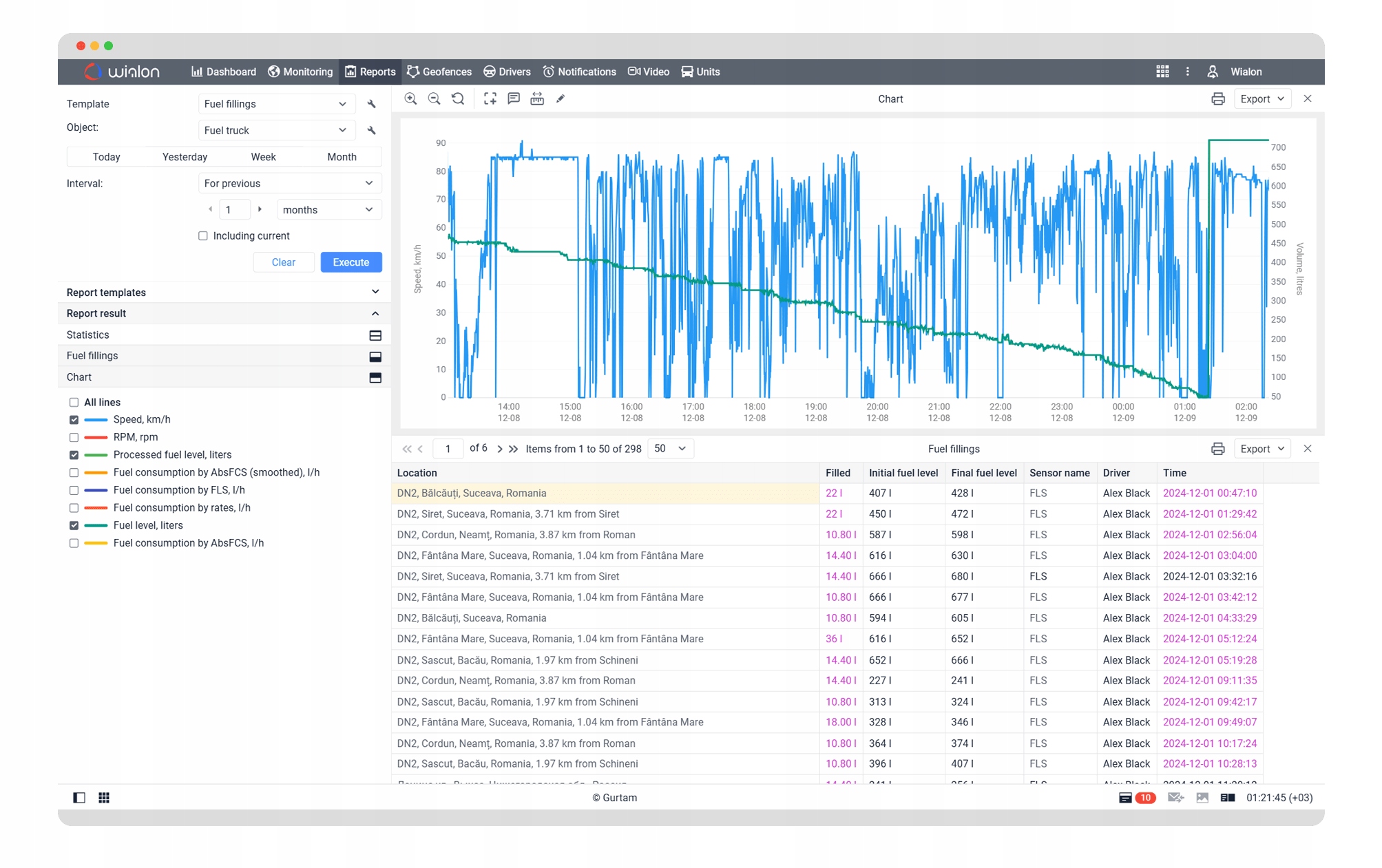1382x868 pixels.
Task: Click the Clear button
Action: click(x=283, y=262)
